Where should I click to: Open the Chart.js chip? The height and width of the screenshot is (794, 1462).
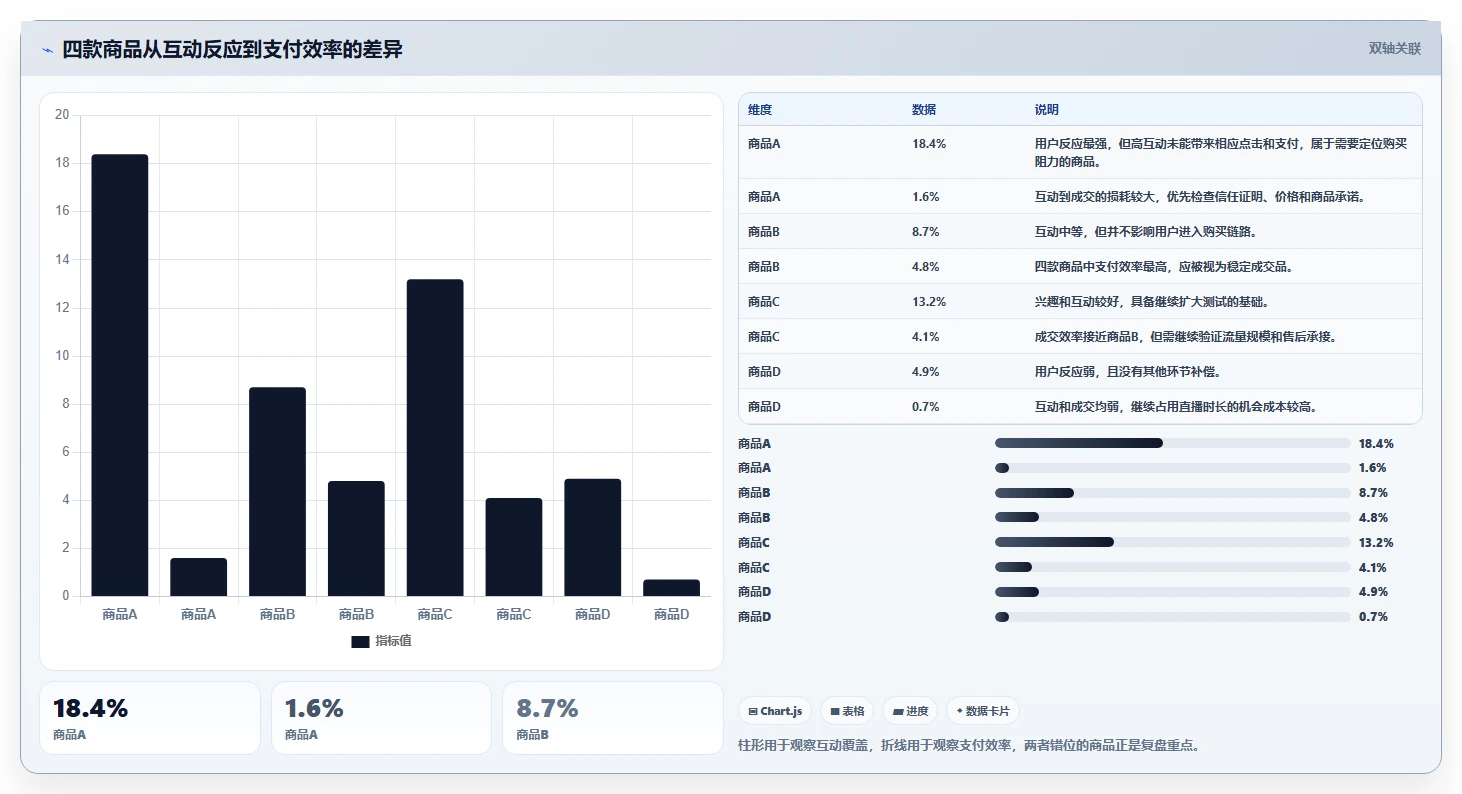(775, 711)
